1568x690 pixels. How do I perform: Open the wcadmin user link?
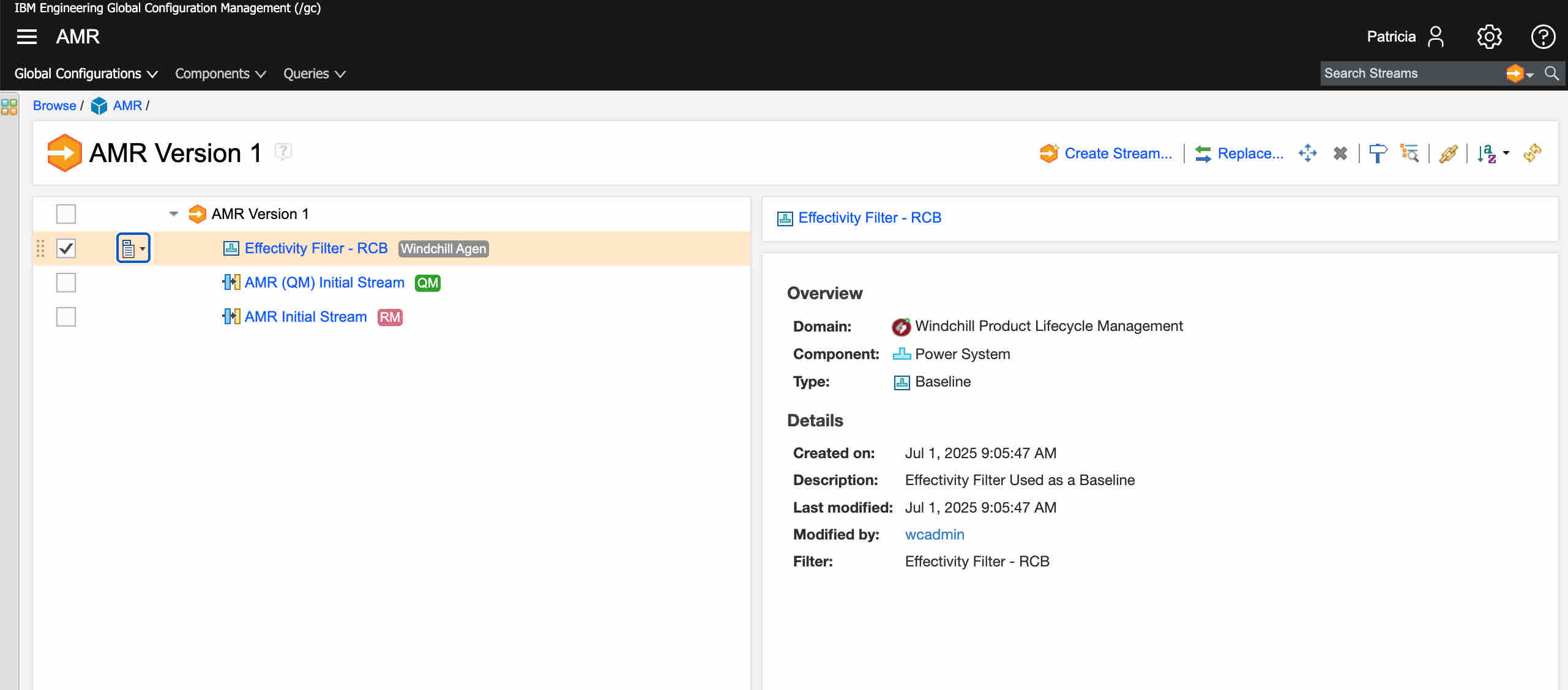click(x=934, y=535)
